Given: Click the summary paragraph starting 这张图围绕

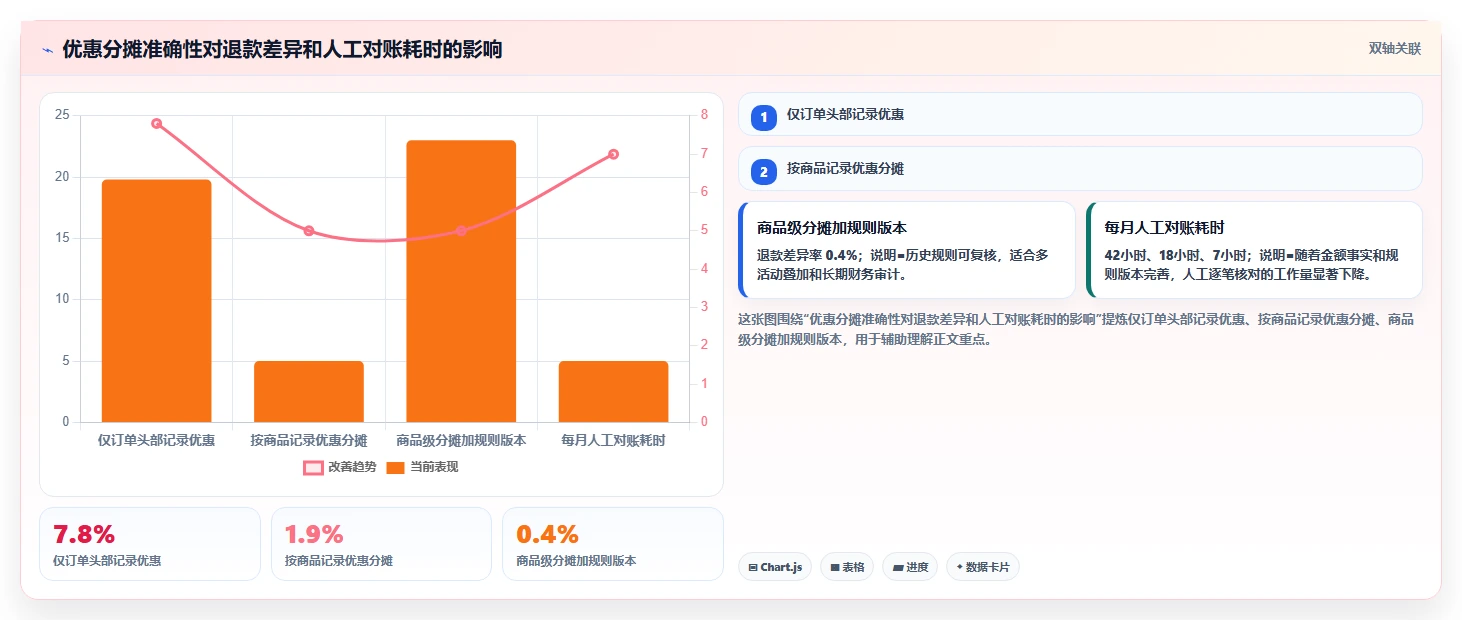Looking at the screenshot, I should [1076, 329].
